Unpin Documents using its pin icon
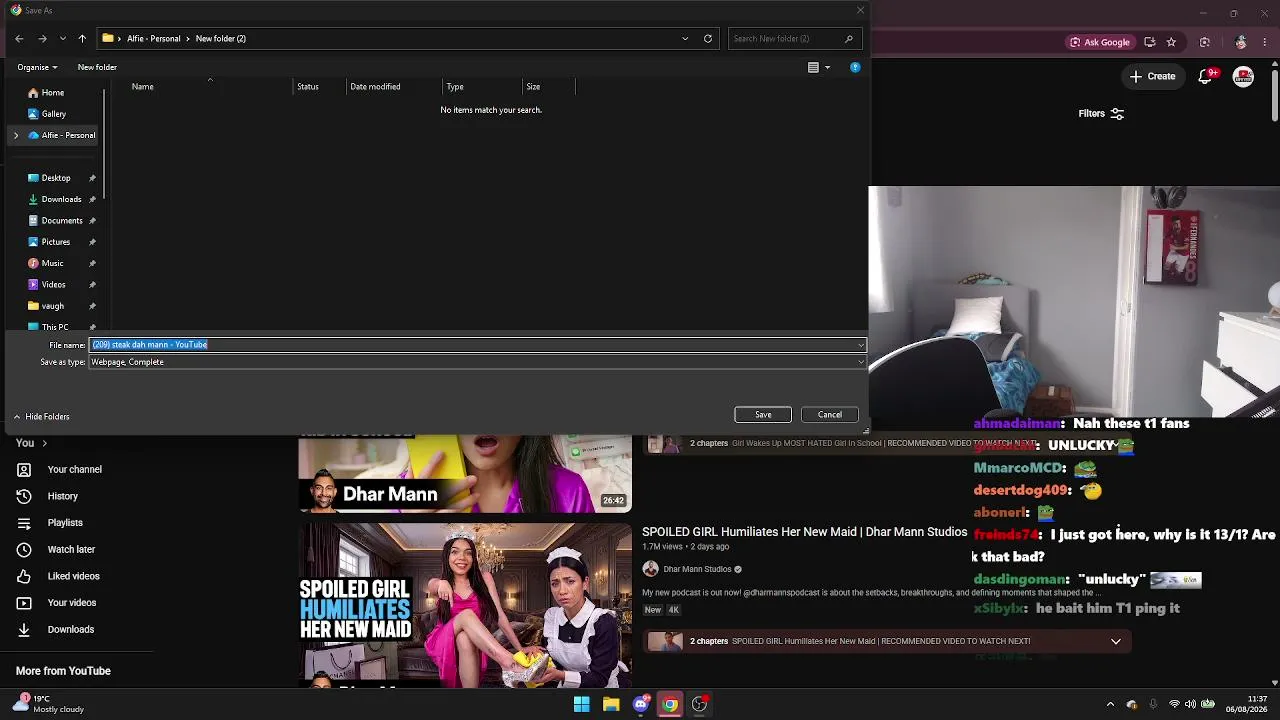This screenshot has width=1280, height=720. tap(92, 221)
